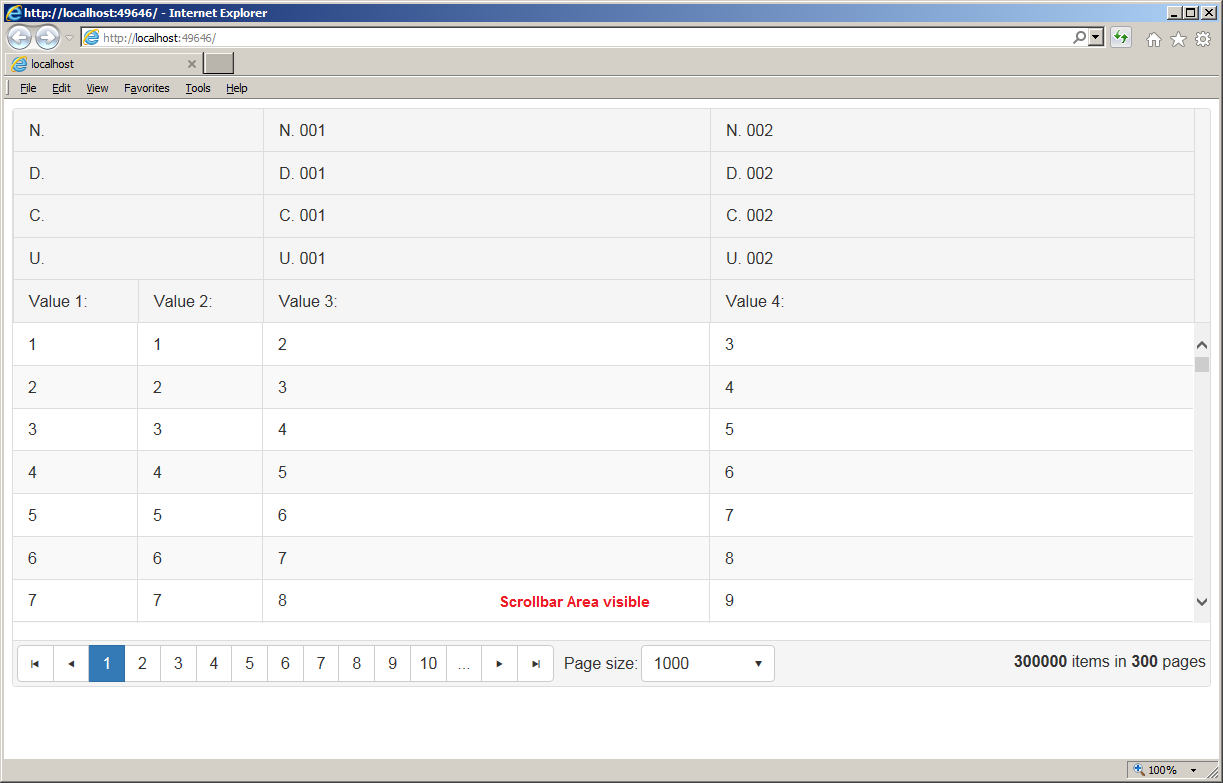Click the U. 001 header cell

(486, 258)
